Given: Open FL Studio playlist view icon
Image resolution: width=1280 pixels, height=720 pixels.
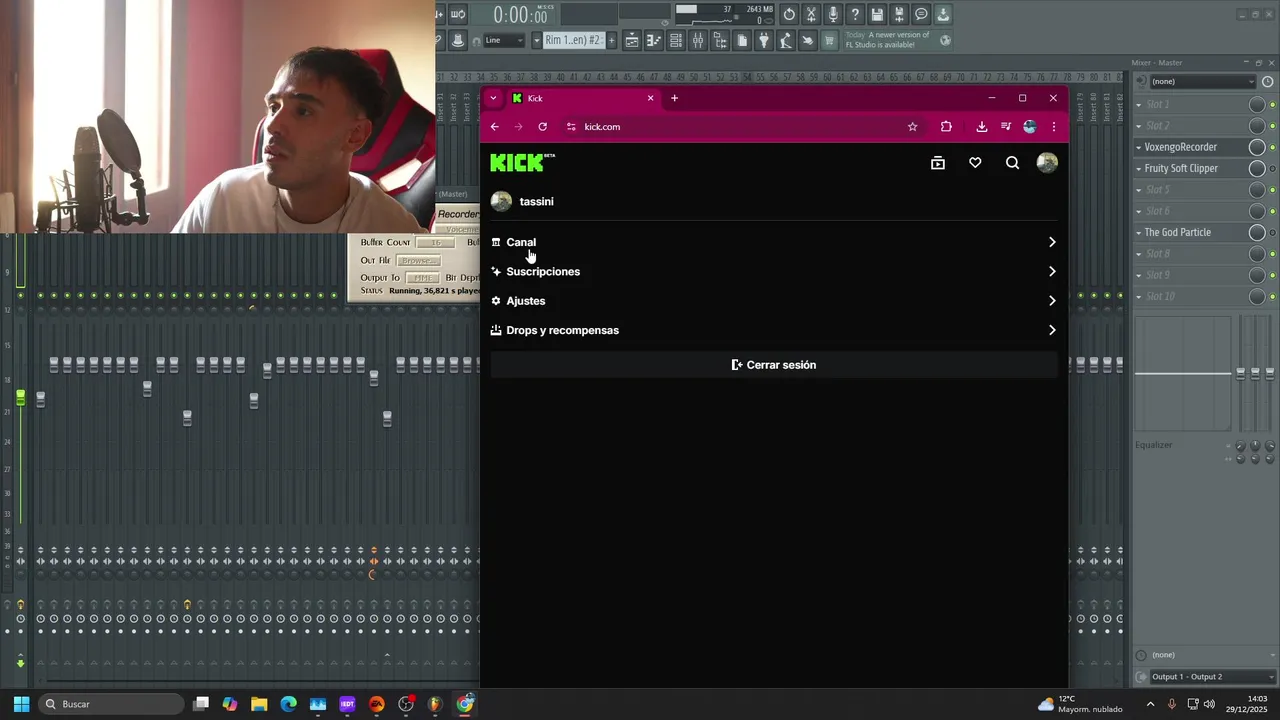Looking at the screenshot, I should 631,41.
